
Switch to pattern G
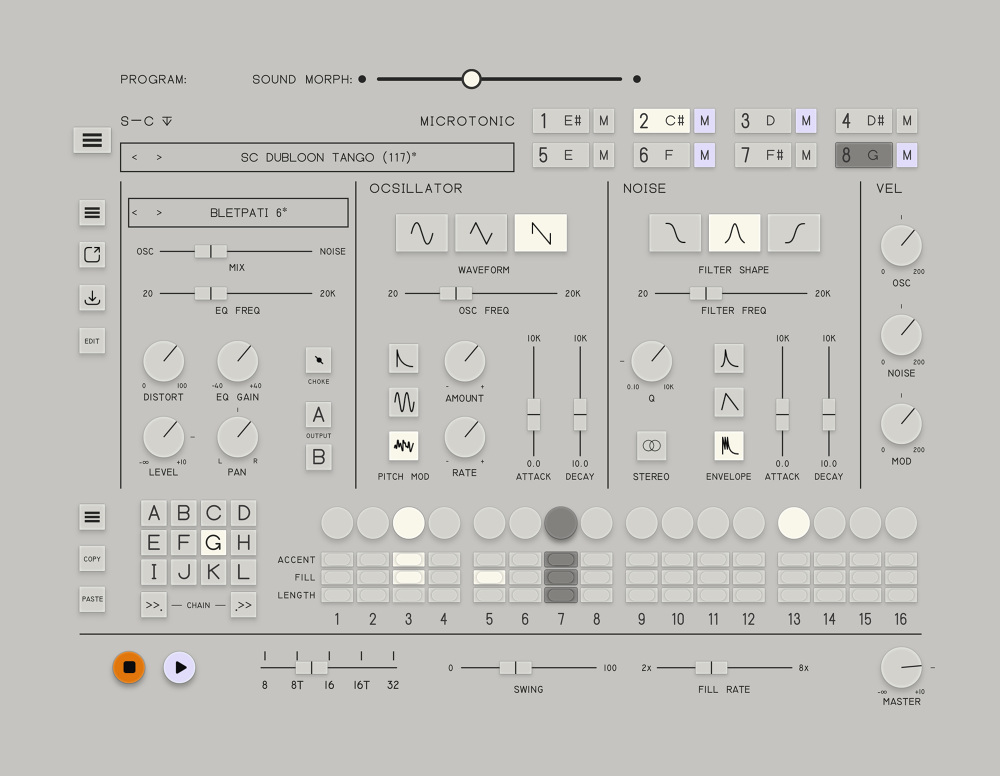tap(213, 543)
